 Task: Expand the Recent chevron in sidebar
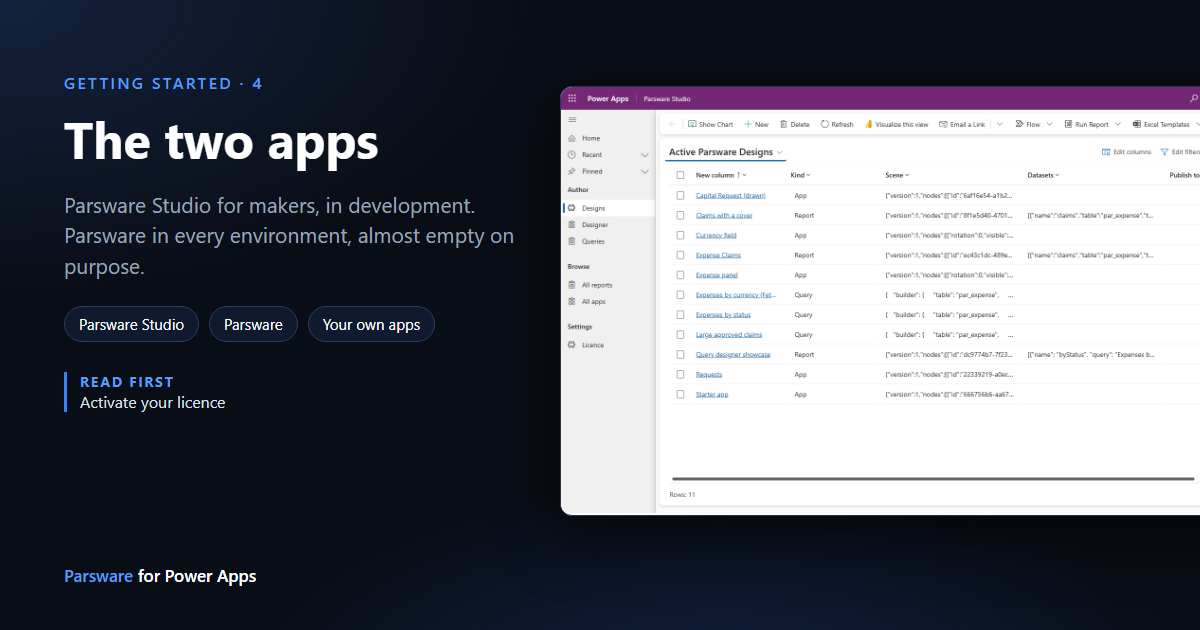pos(645,155)
